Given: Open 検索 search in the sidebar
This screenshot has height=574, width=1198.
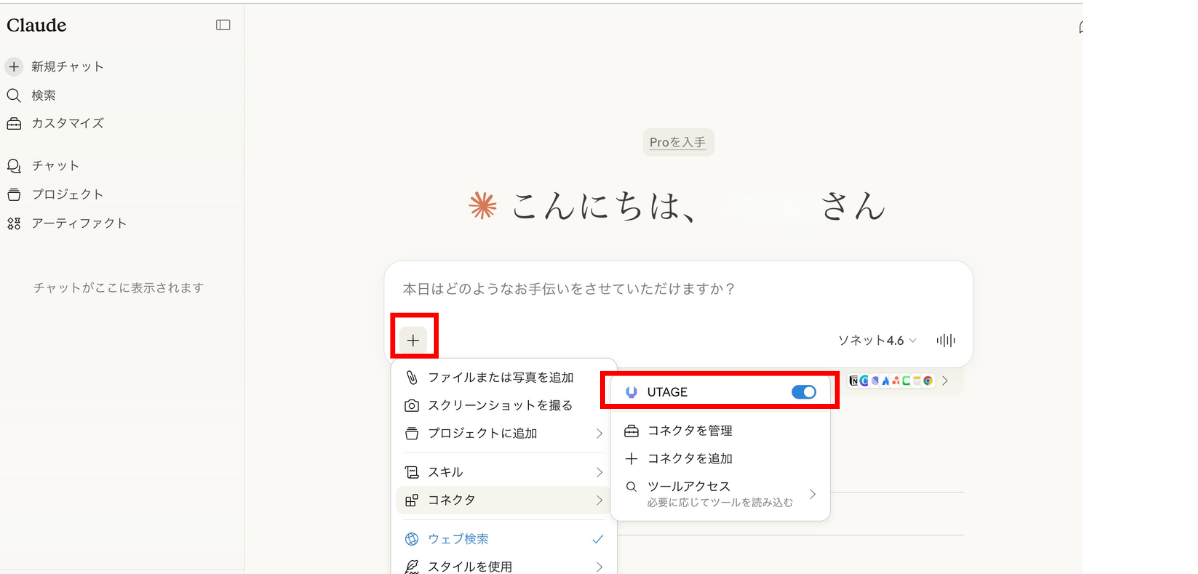Looking at the screenshot, I should click(x=43, y=96).
